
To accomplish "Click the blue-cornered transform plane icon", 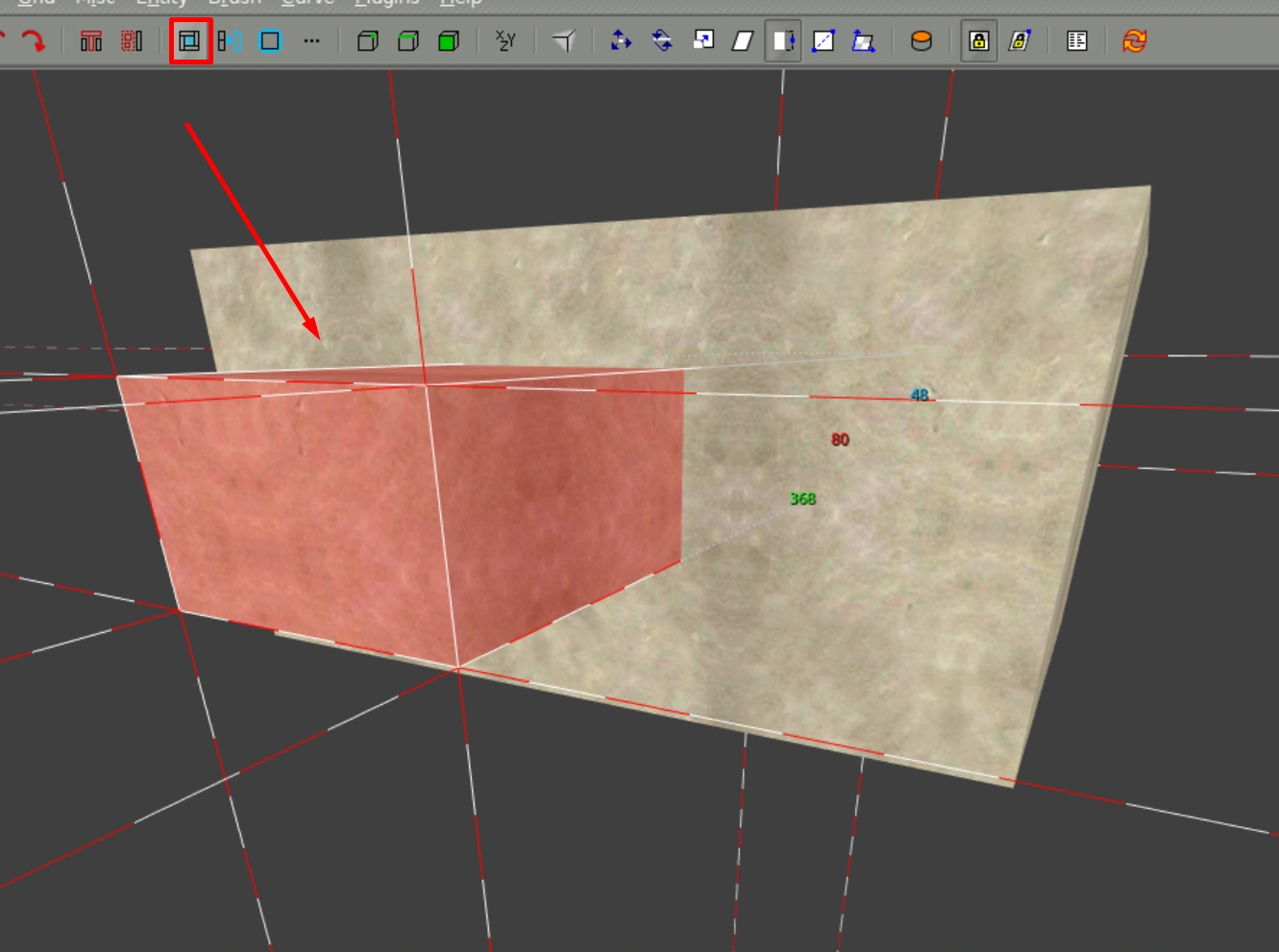I will click(864, 41).
